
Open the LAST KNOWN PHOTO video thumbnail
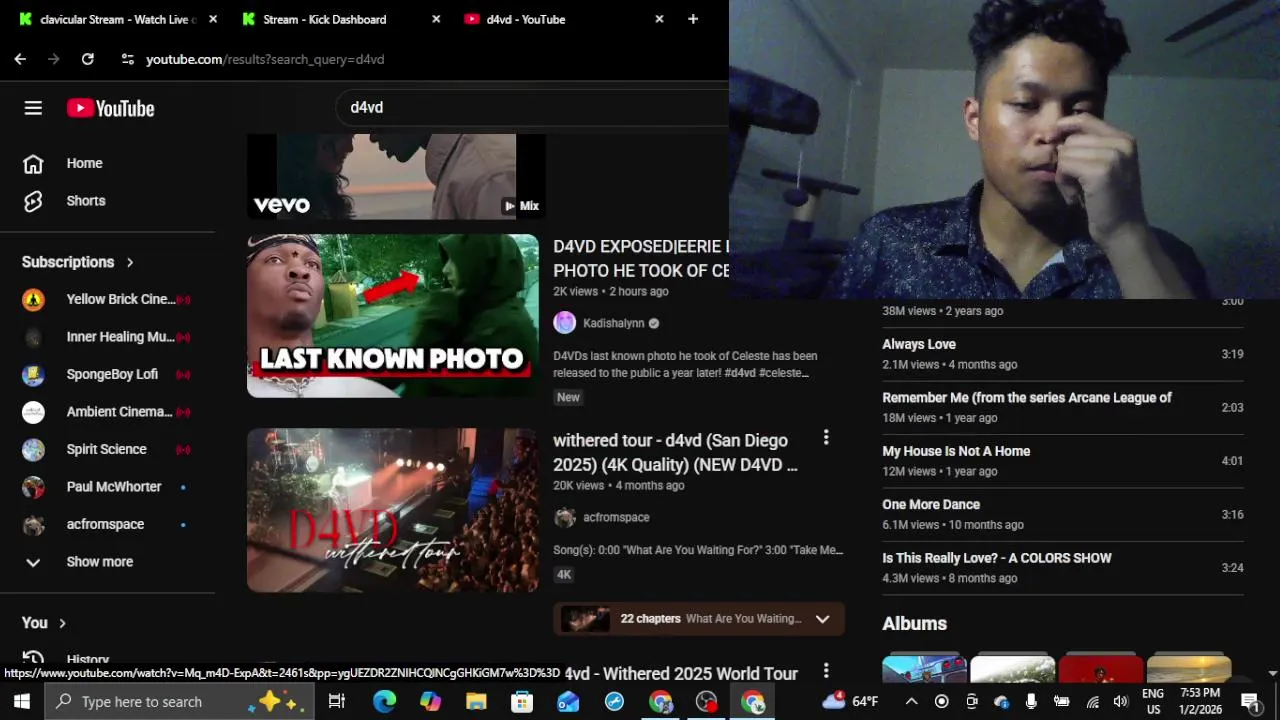393,316
